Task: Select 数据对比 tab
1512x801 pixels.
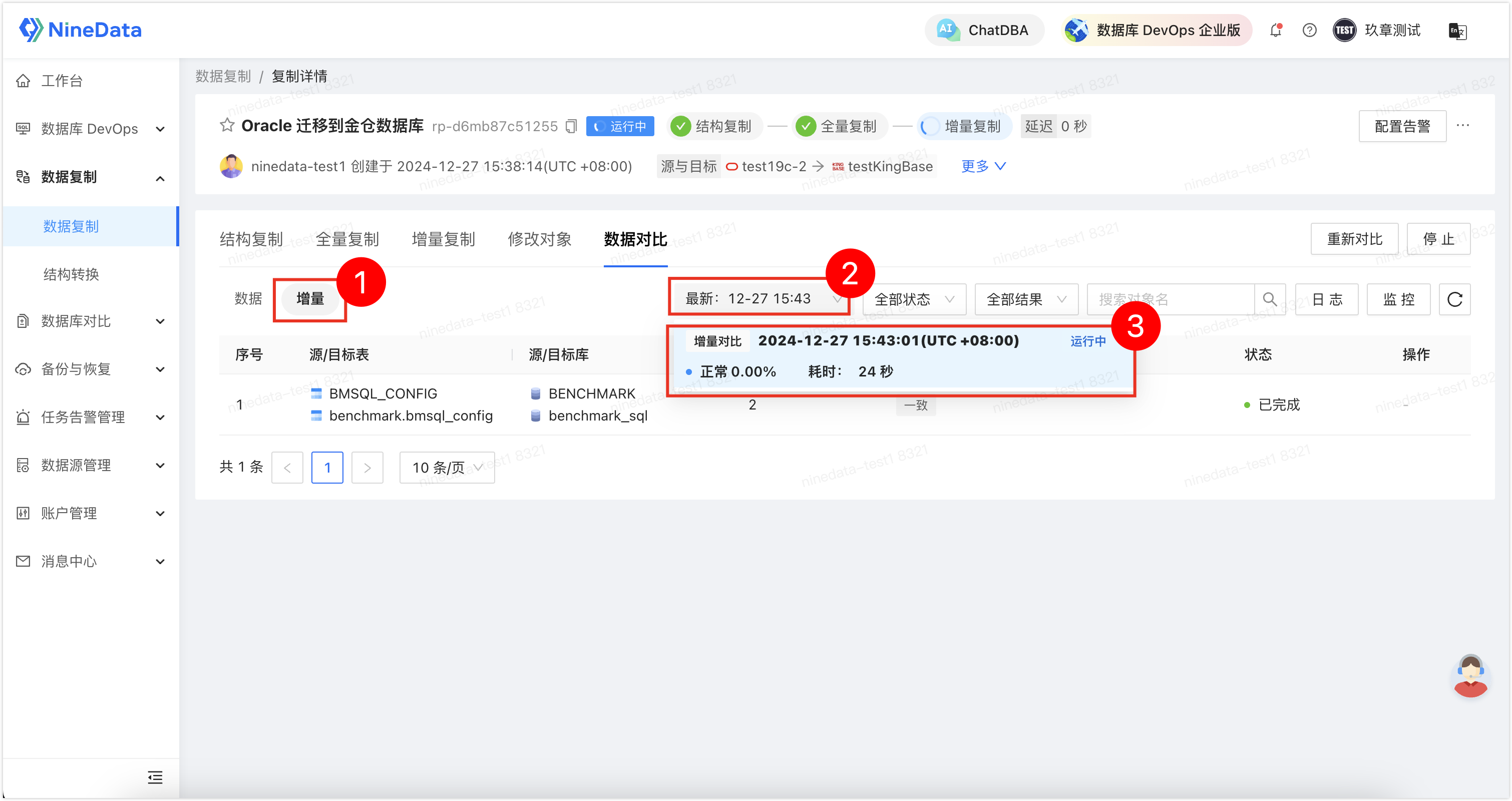Action: pos(636,239)
